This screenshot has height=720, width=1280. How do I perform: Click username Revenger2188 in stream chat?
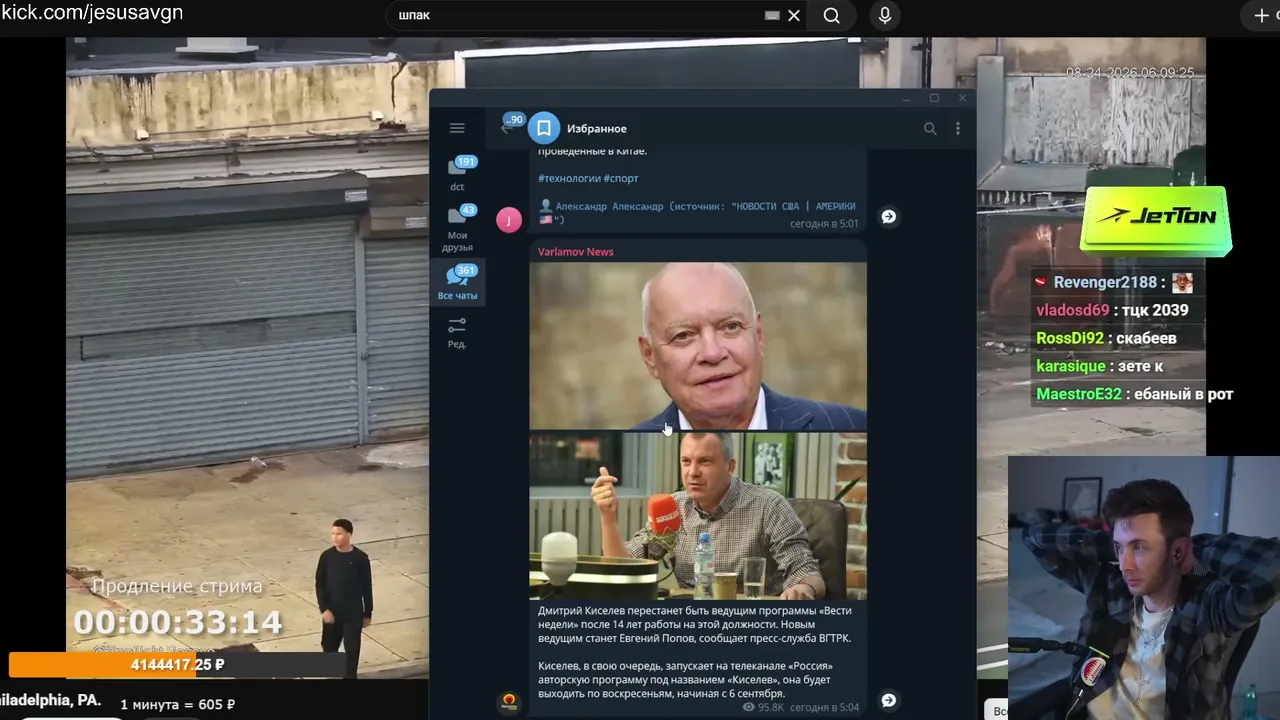(1104, 283)
